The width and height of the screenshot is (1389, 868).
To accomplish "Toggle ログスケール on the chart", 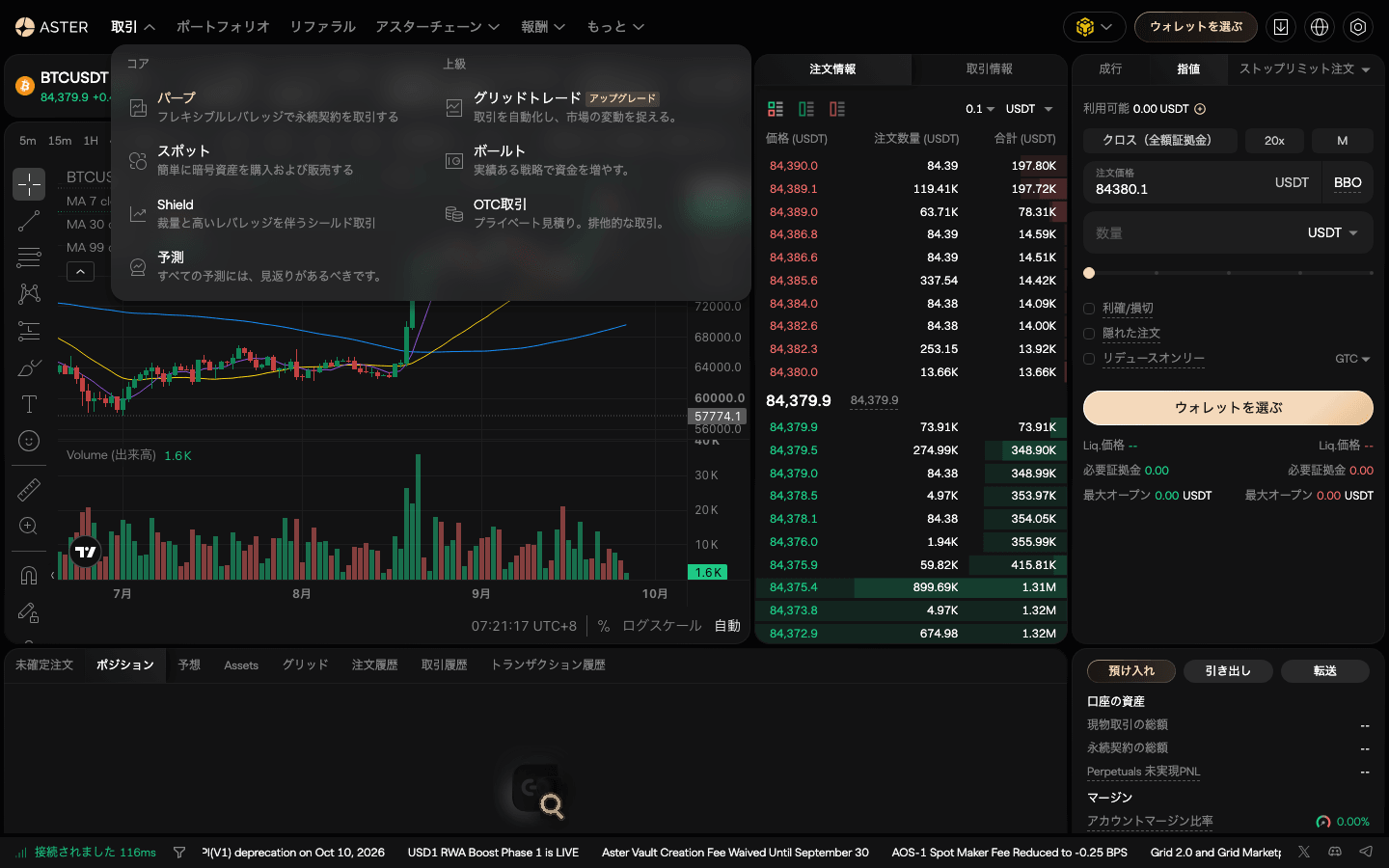I will [x=662, y=626].
